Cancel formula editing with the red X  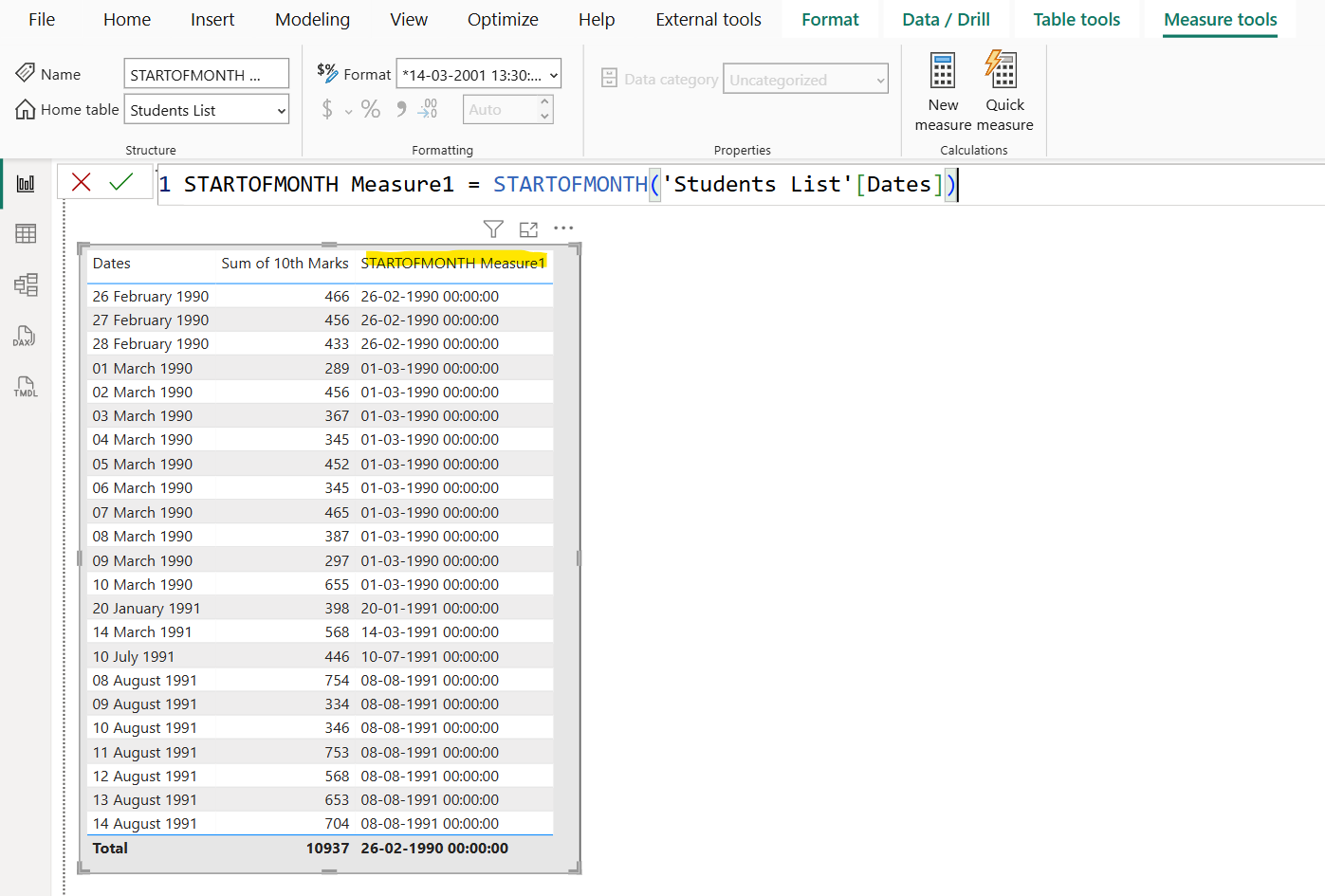coord(82,183)
